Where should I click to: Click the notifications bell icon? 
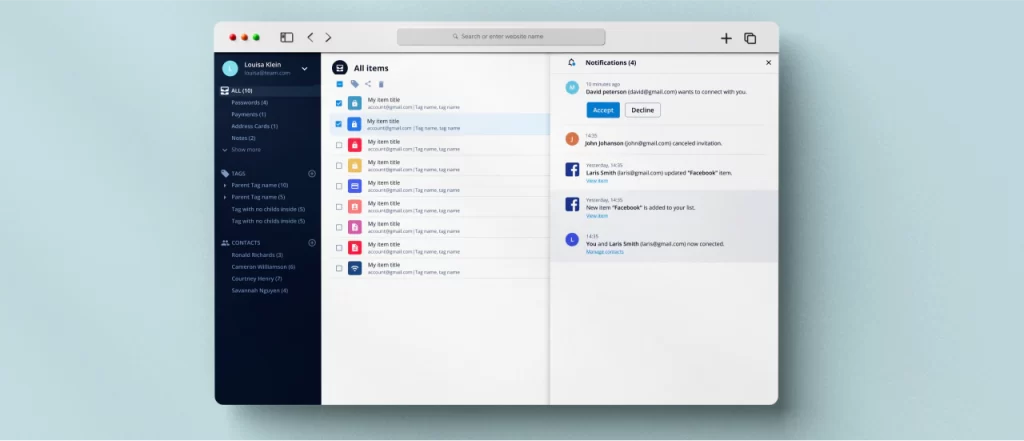pos(571,63)
